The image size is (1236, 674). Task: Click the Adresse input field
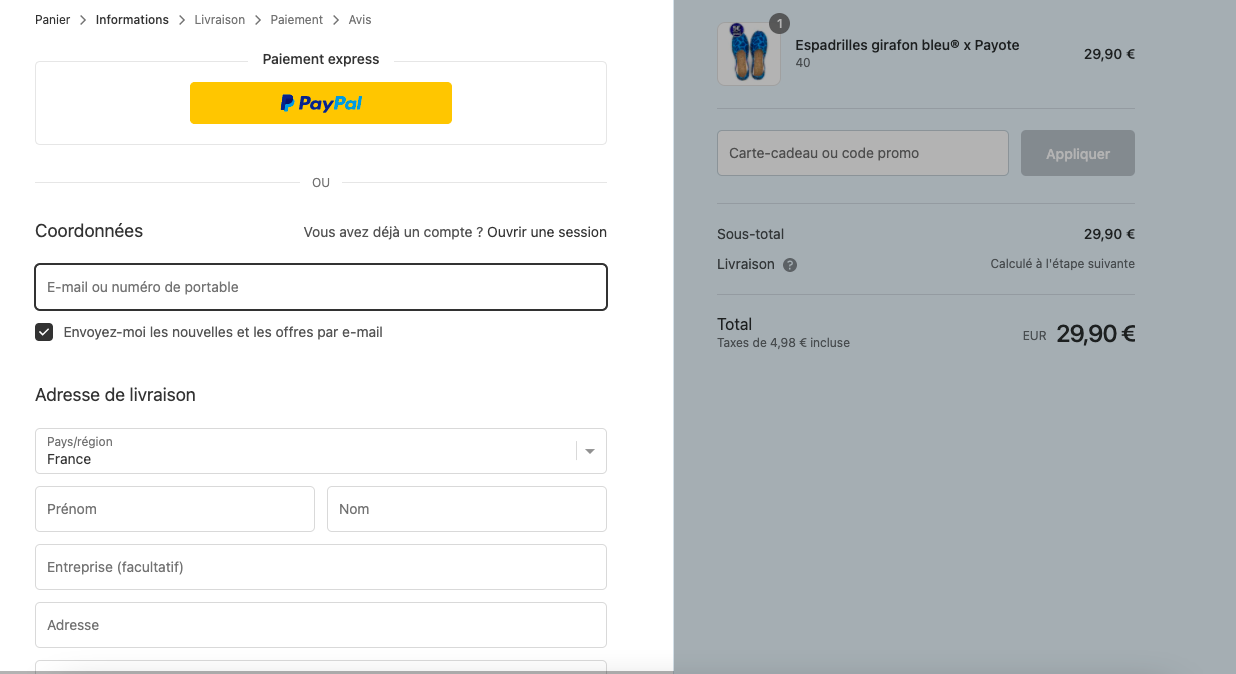pyautogui.click(x=321, y=625)
